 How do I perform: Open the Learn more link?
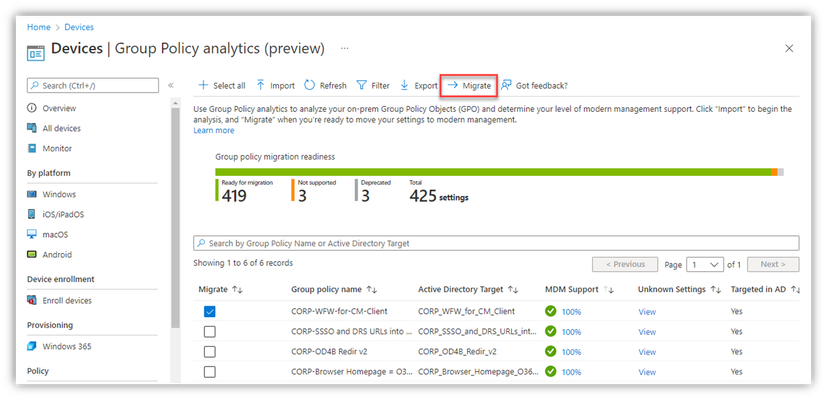point(214,130)
